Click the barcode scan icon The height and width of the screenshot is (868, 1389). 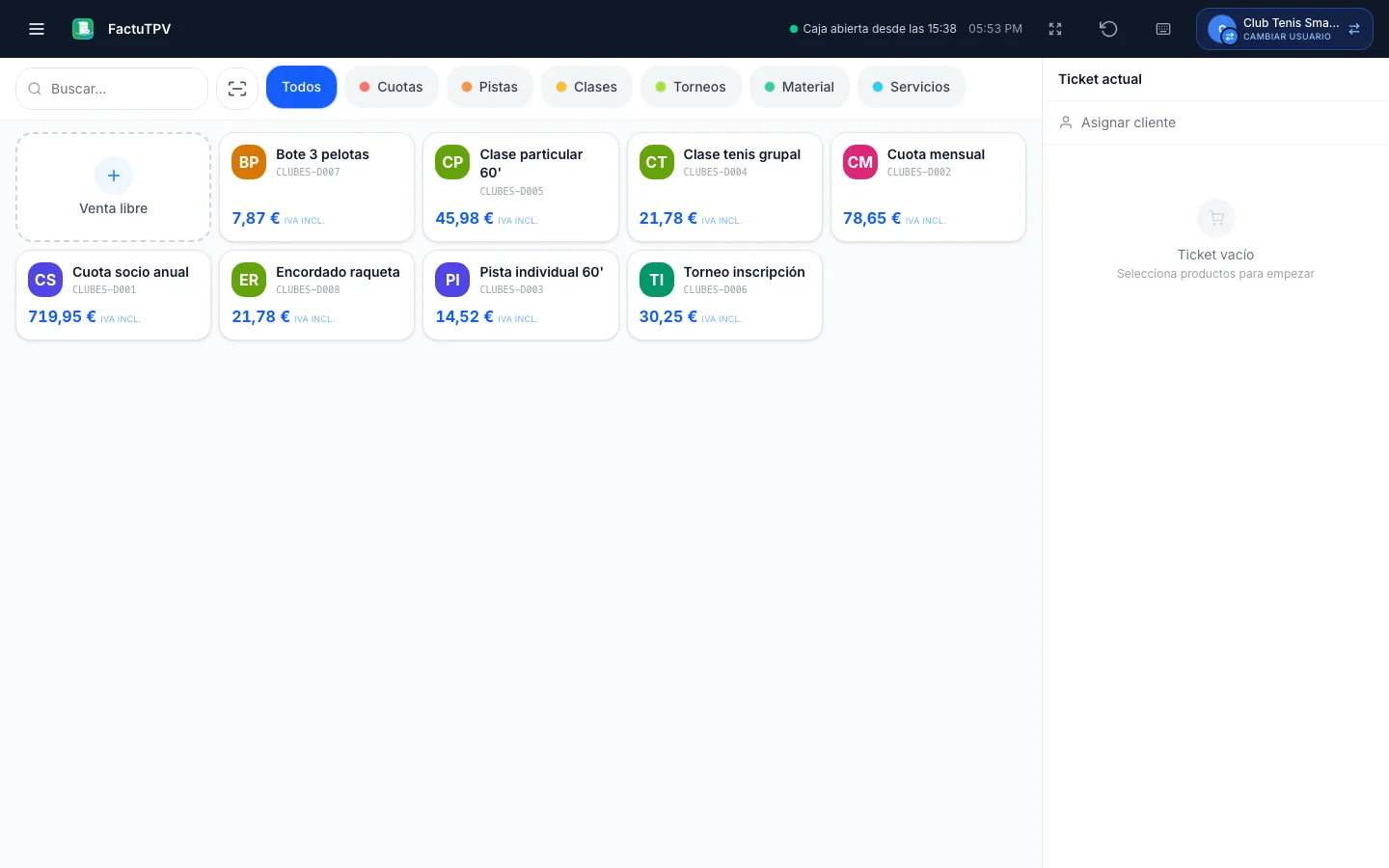click(x=237, y=89)
